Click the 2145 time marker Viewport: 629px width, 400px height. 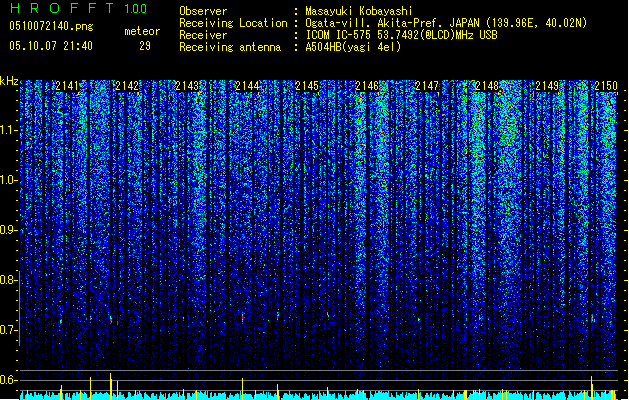point(307,86)
